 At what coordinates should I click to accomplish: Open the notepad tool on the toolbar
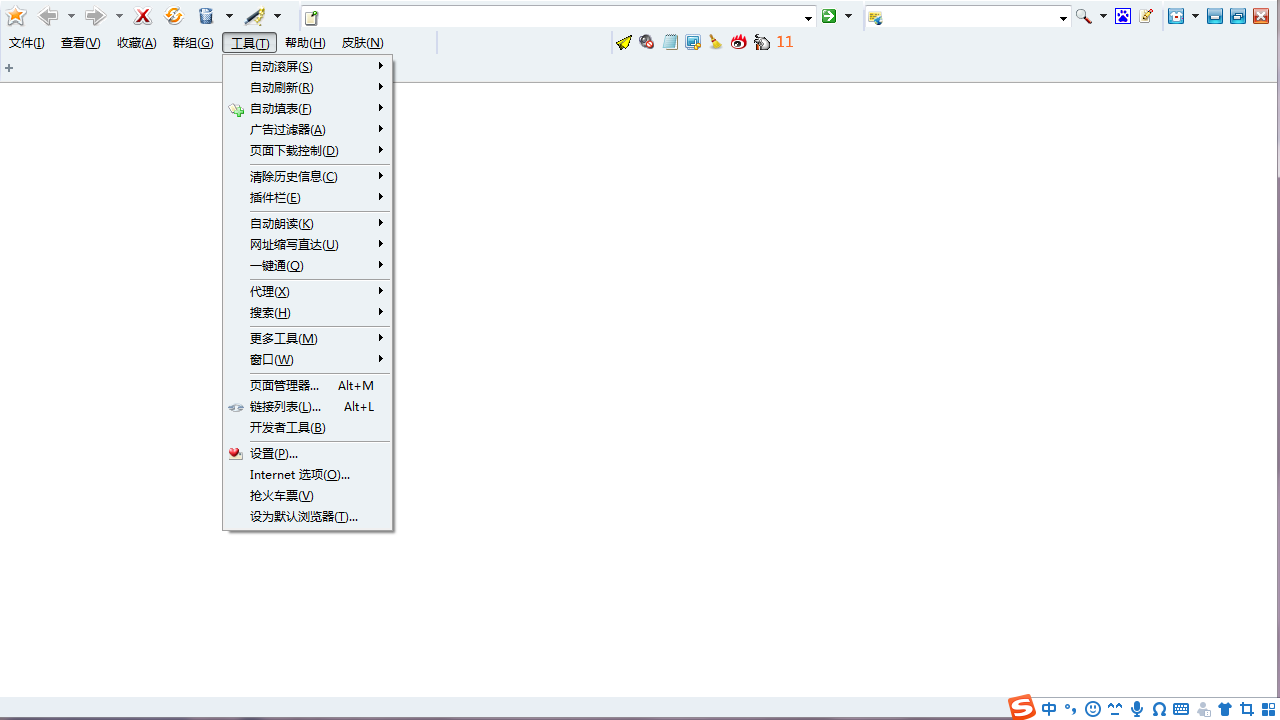670,42
